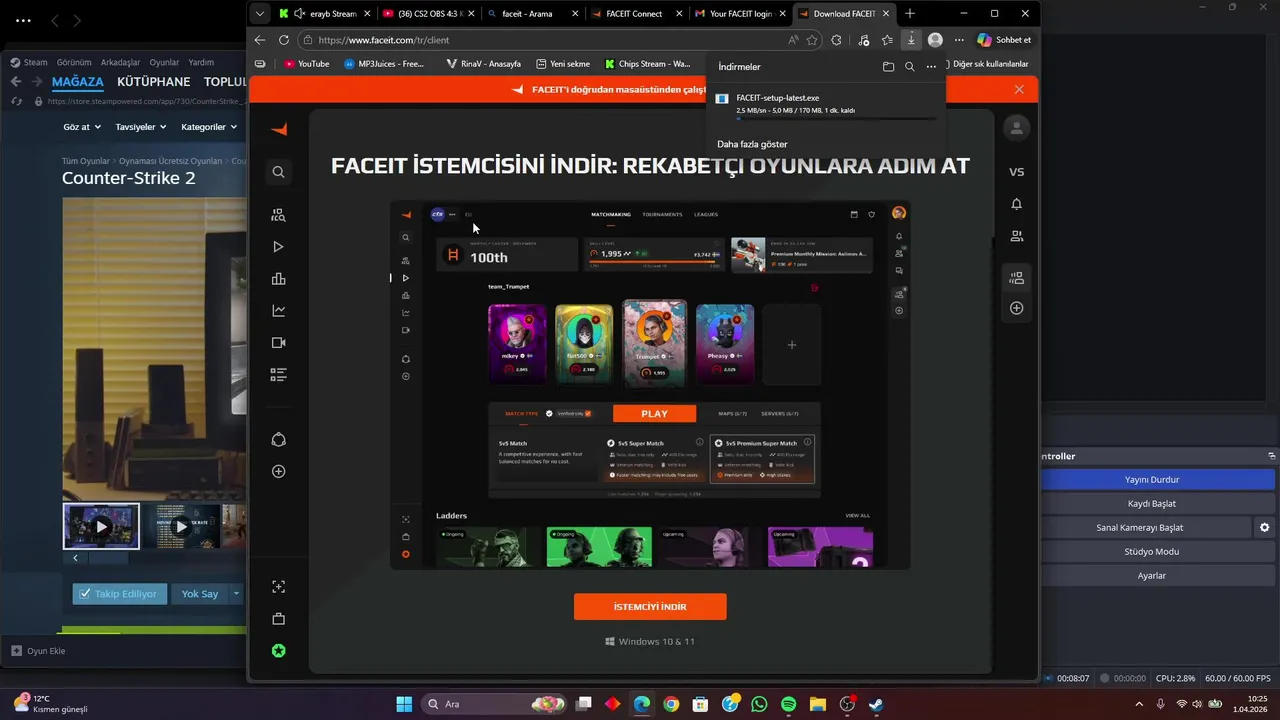Screen dimensions: 1280x720
Task: Click the FACEIT sidebar plus circle icon
Action: tap(278, 472)
